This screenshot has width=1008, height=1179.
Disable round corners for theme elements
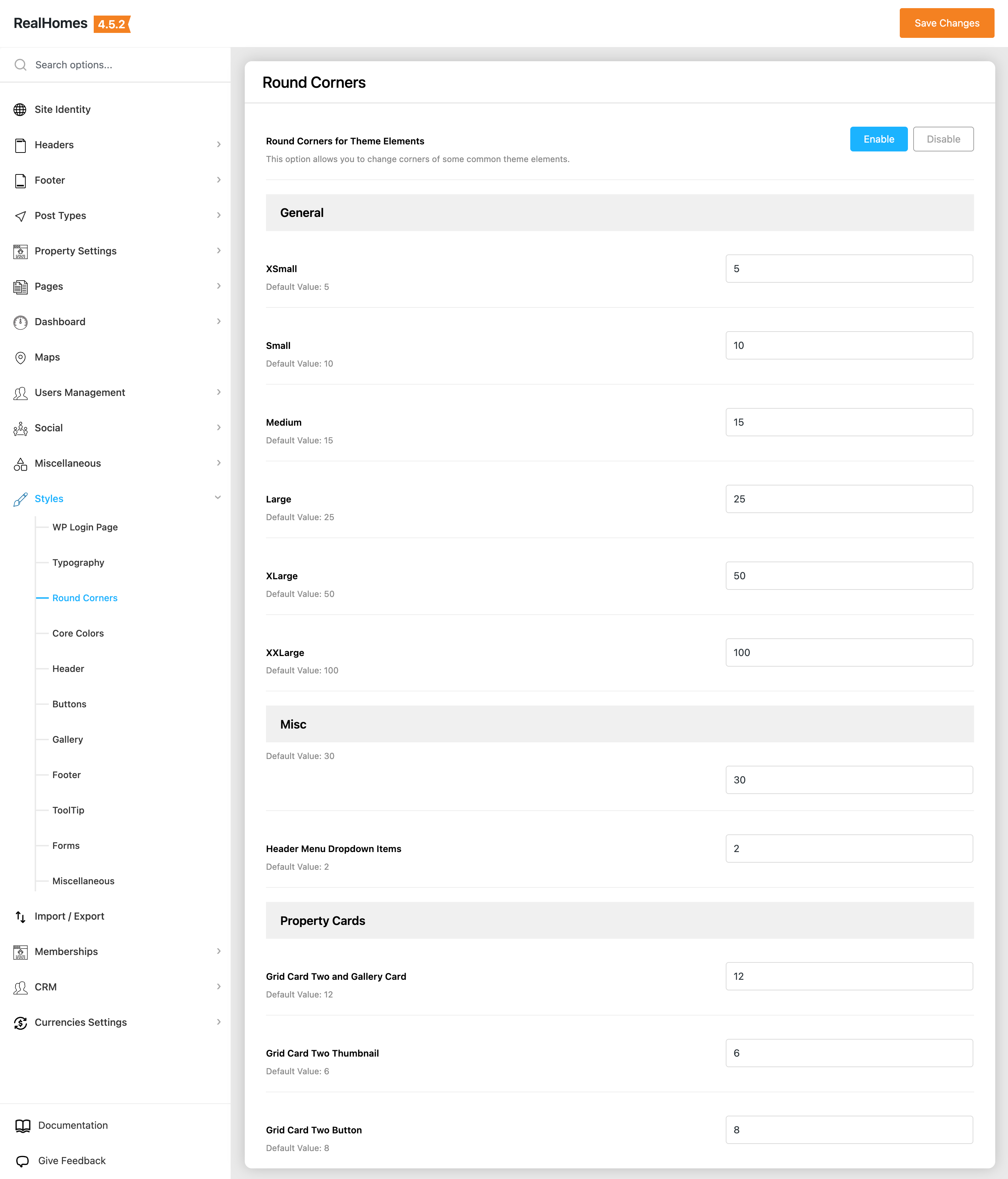[943, 139]
